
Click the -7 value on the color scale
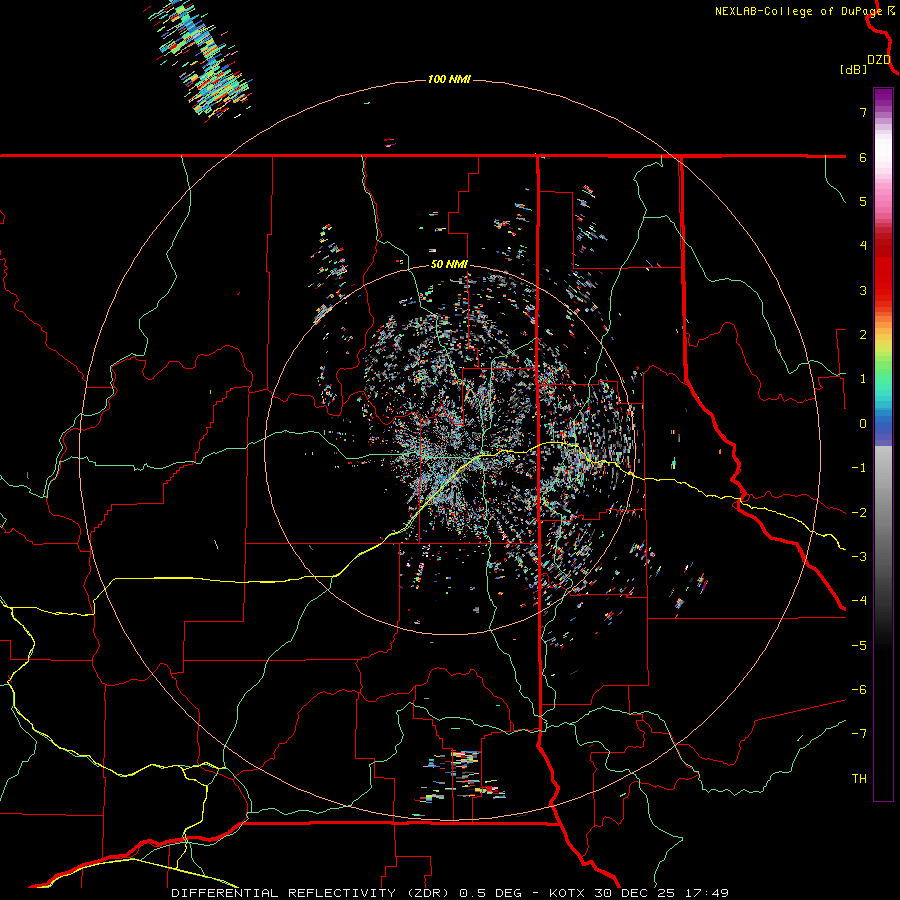(x=859, y=734)
